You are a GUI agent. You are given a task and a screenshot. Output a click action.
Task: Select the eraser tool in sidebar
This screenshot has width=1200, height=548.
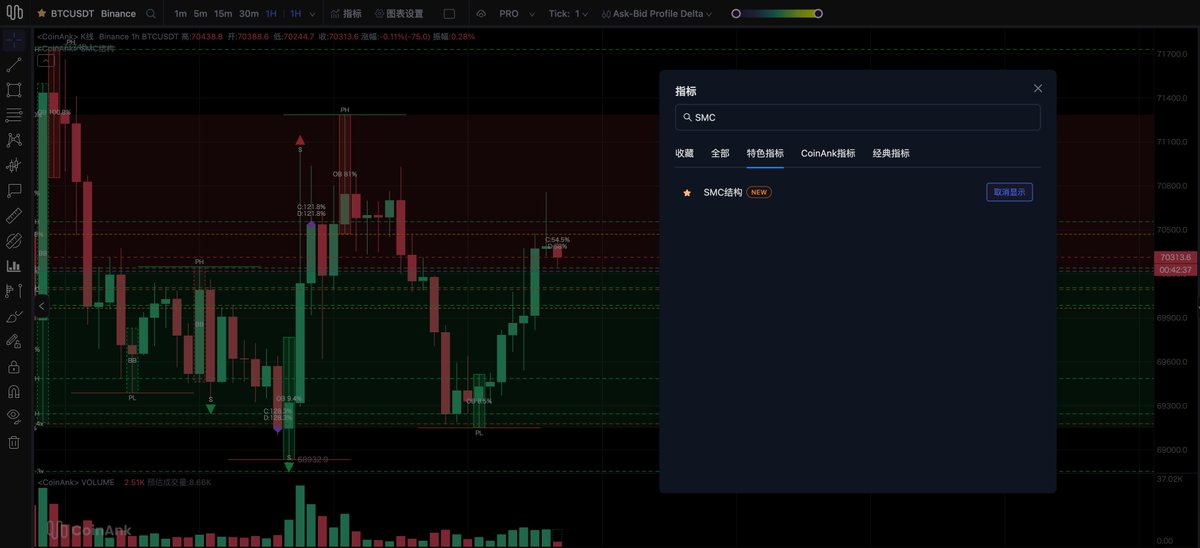point(14,241)
